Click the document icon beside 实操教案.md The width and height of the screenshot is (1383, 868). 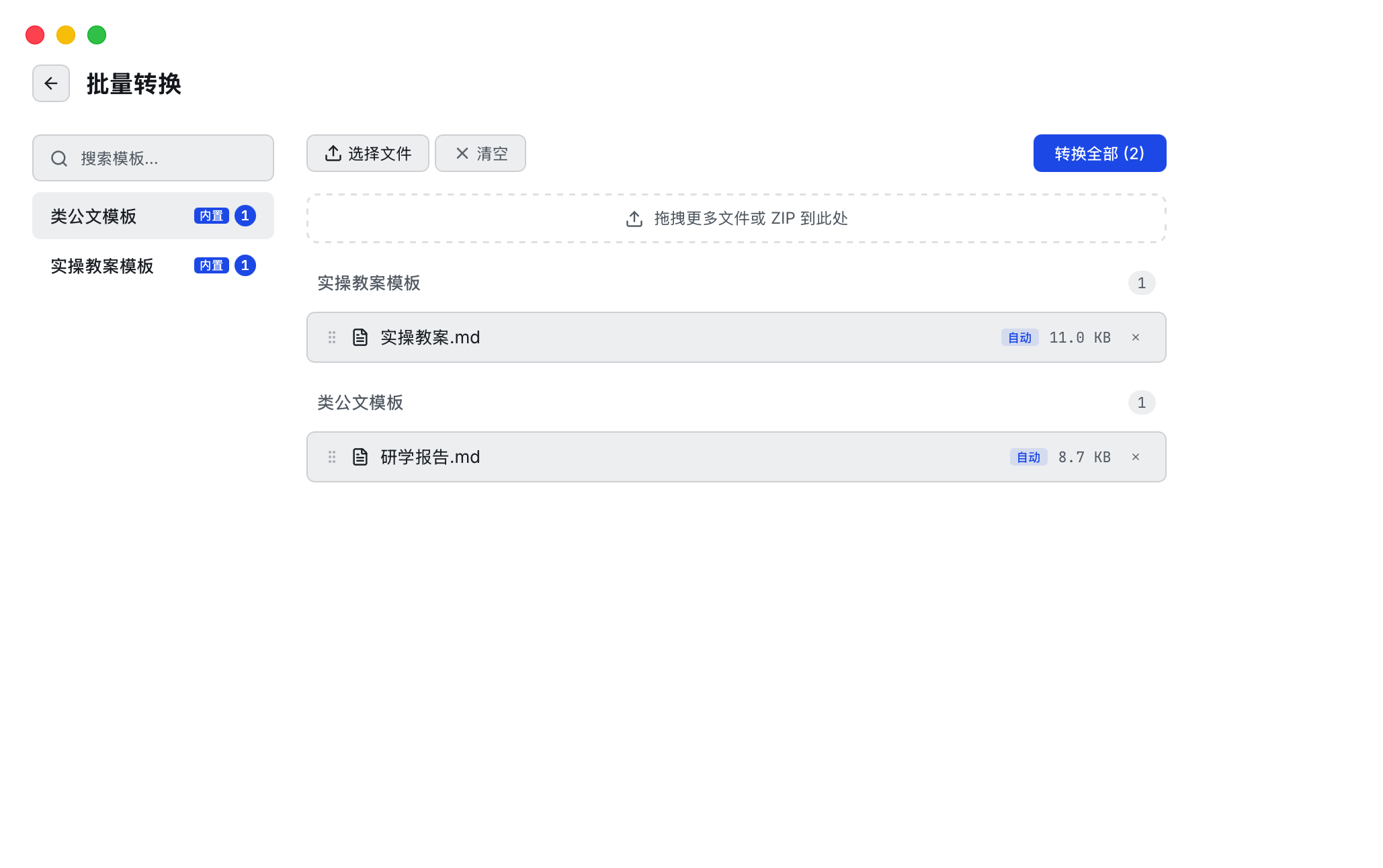click(360, 337)
